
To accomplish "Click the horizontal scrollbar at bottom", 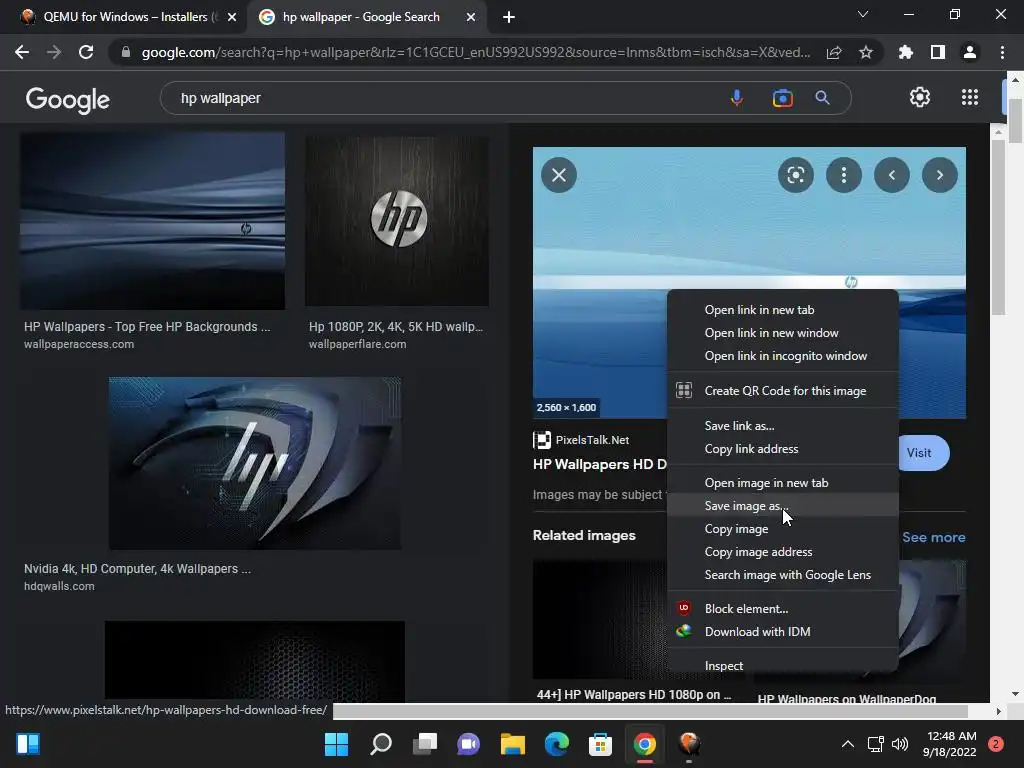I will tap(650, 711).
